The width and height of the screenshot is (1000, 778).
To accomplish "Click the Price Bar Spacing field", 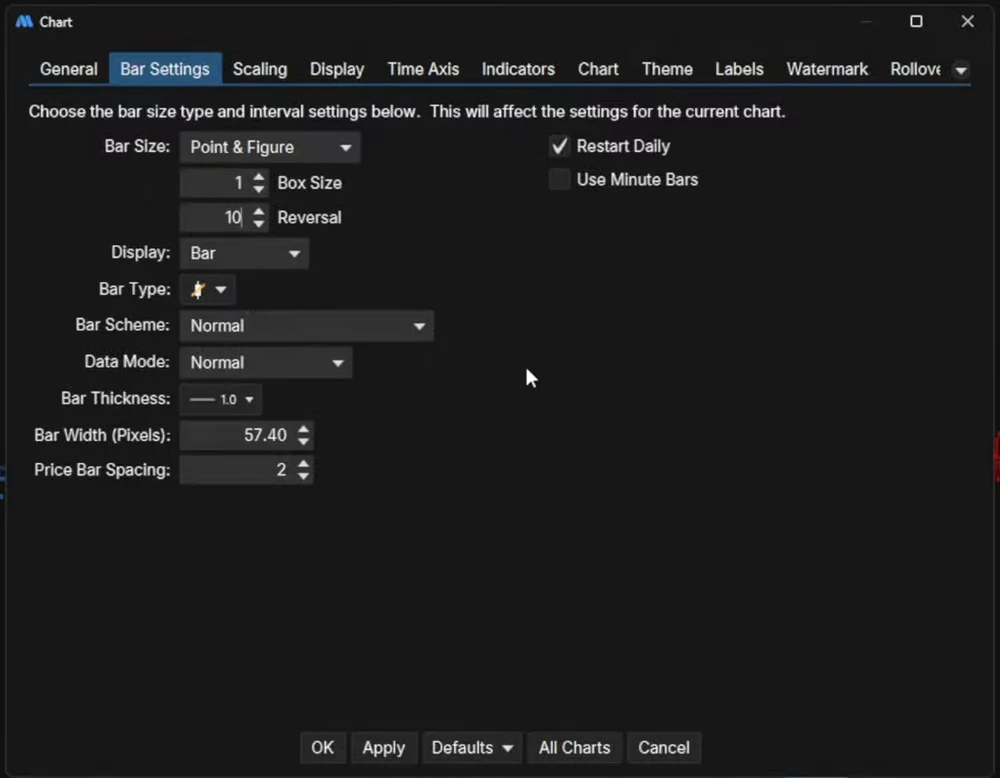I will pos(237,470).
